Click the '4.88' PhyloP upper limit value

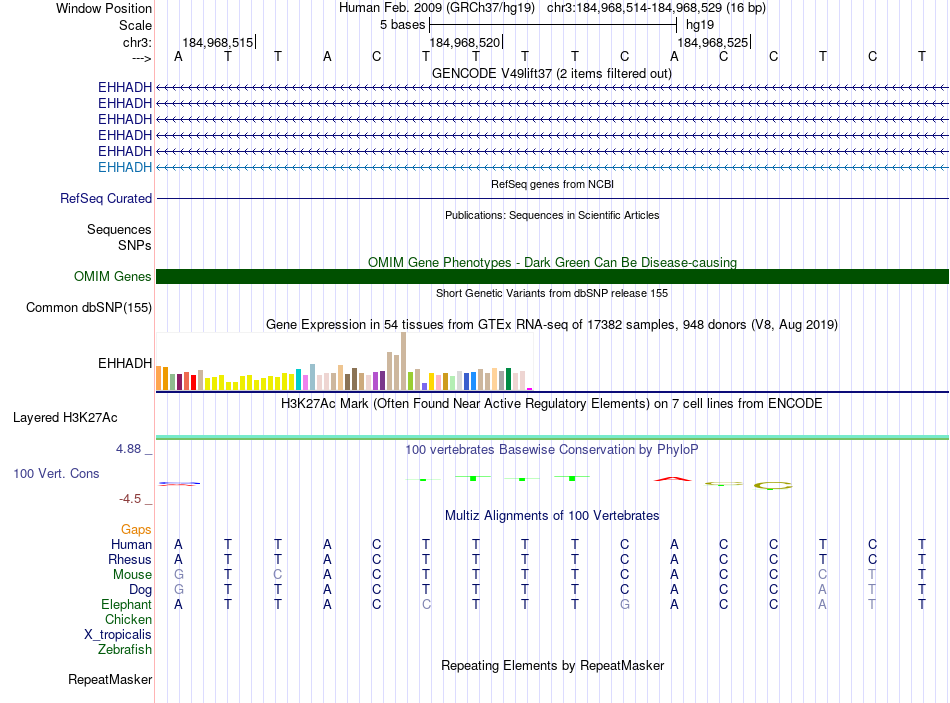[128, 449]
